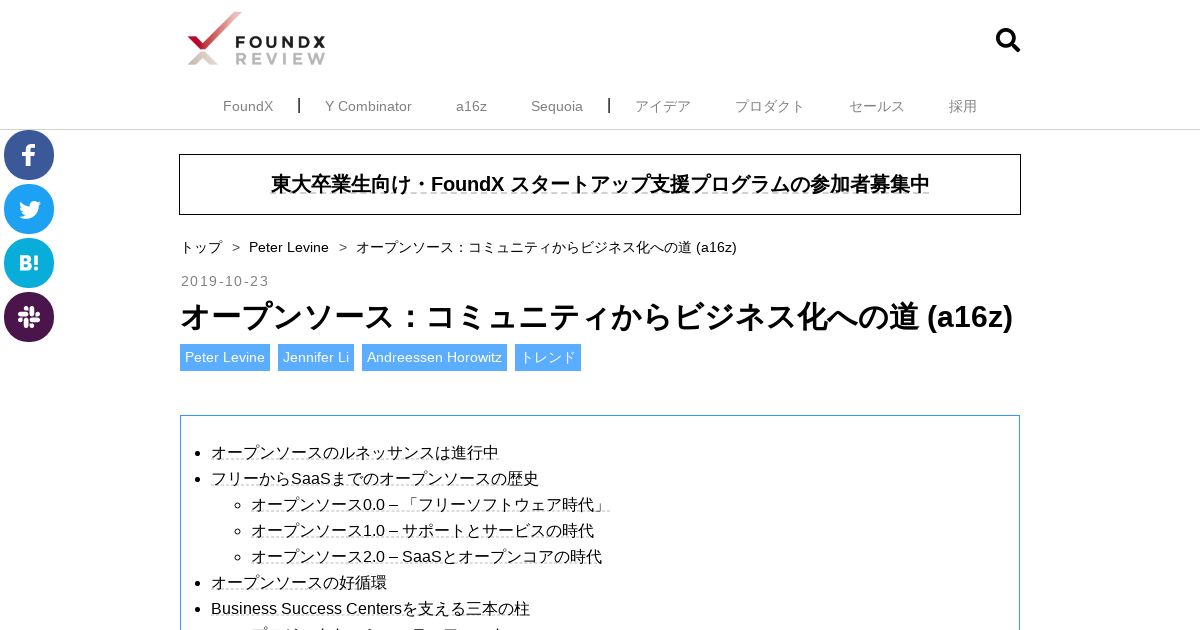The image size is (1200, 630).
Task: Jump to オープンソース1.0 サポートとサービスの時代
Action: 422,531
